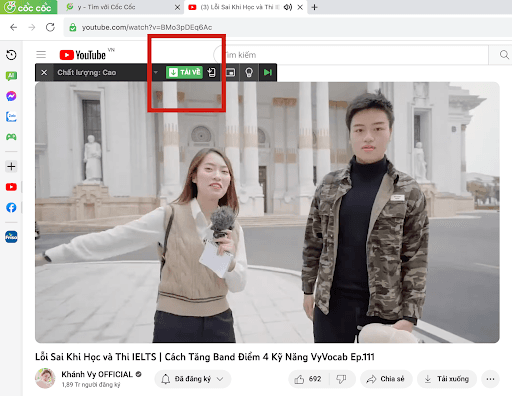512x396 pixels.
Task: Open a new browser tab
Action: pos(314,7)
